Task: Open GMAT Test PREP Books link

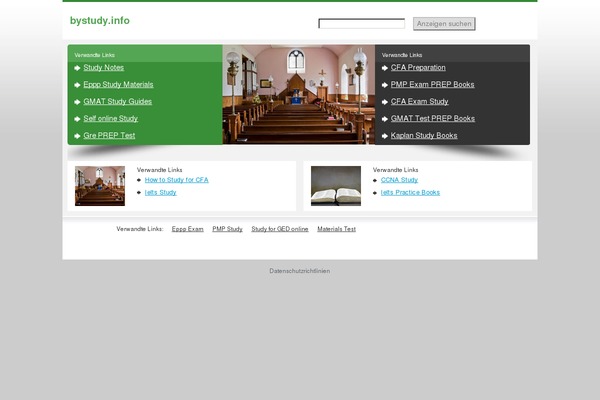Action: (x=433, y=119)
